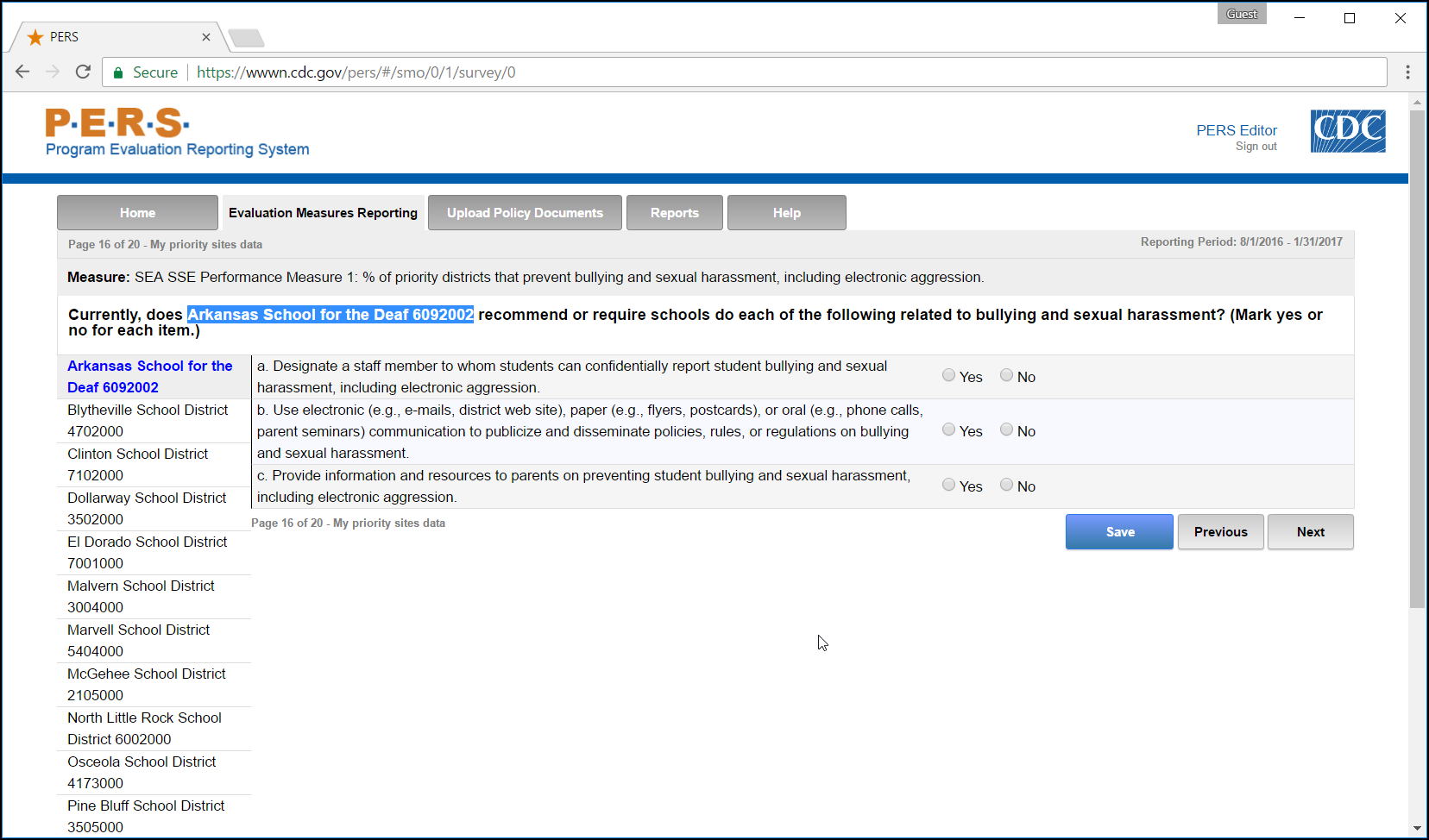
Task: Reload the PERS page
Action: tap(83, 72)
